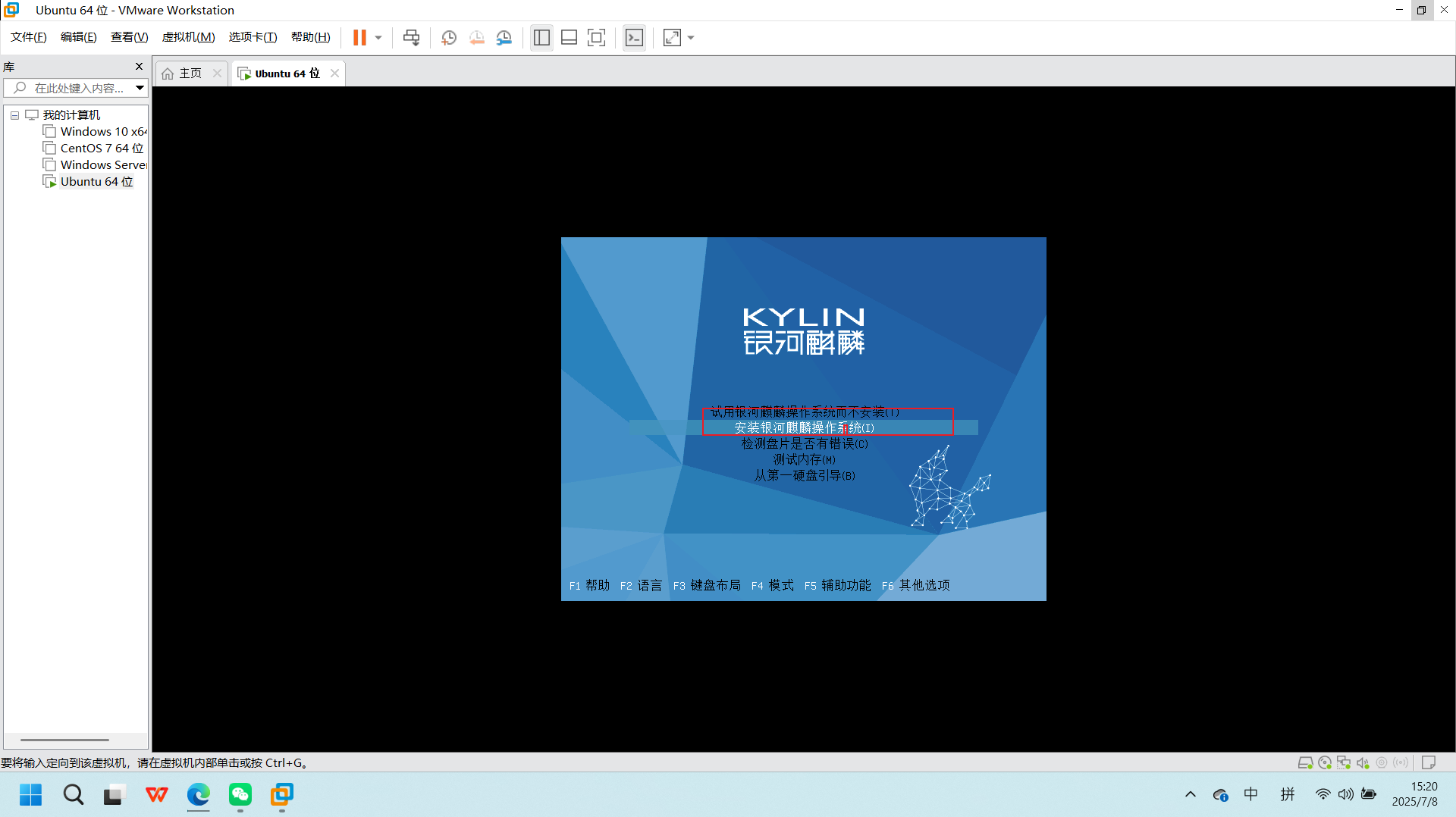
Task: Click the greyed wireless/Bluetooth device status icon
Action: pyautogui.click(x=1401, y=763)
